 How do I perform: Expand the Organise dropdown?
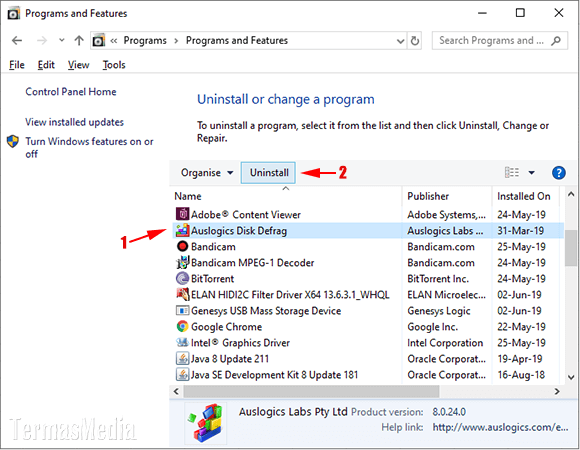click(207, 173)
